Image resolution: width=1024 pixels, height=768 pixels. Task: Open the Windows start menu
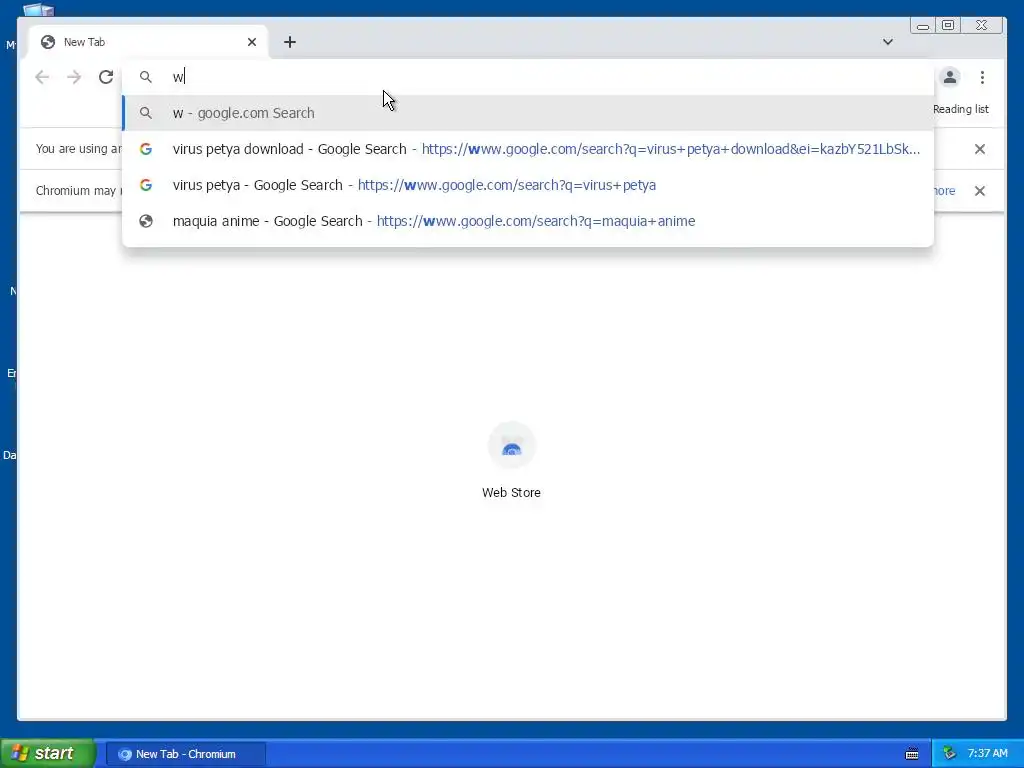point(47,753)
